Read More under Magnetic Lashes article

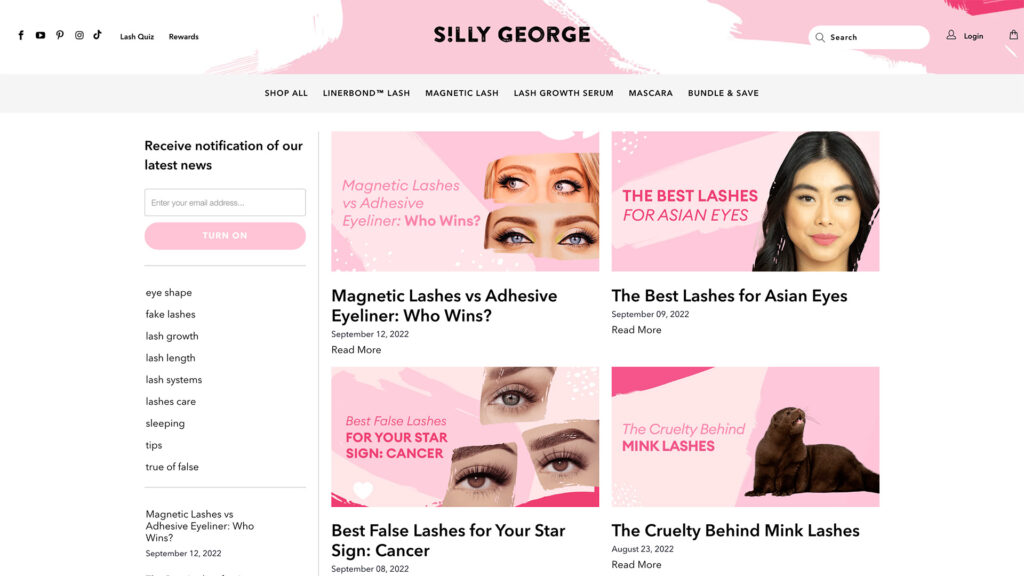point(356,350)
